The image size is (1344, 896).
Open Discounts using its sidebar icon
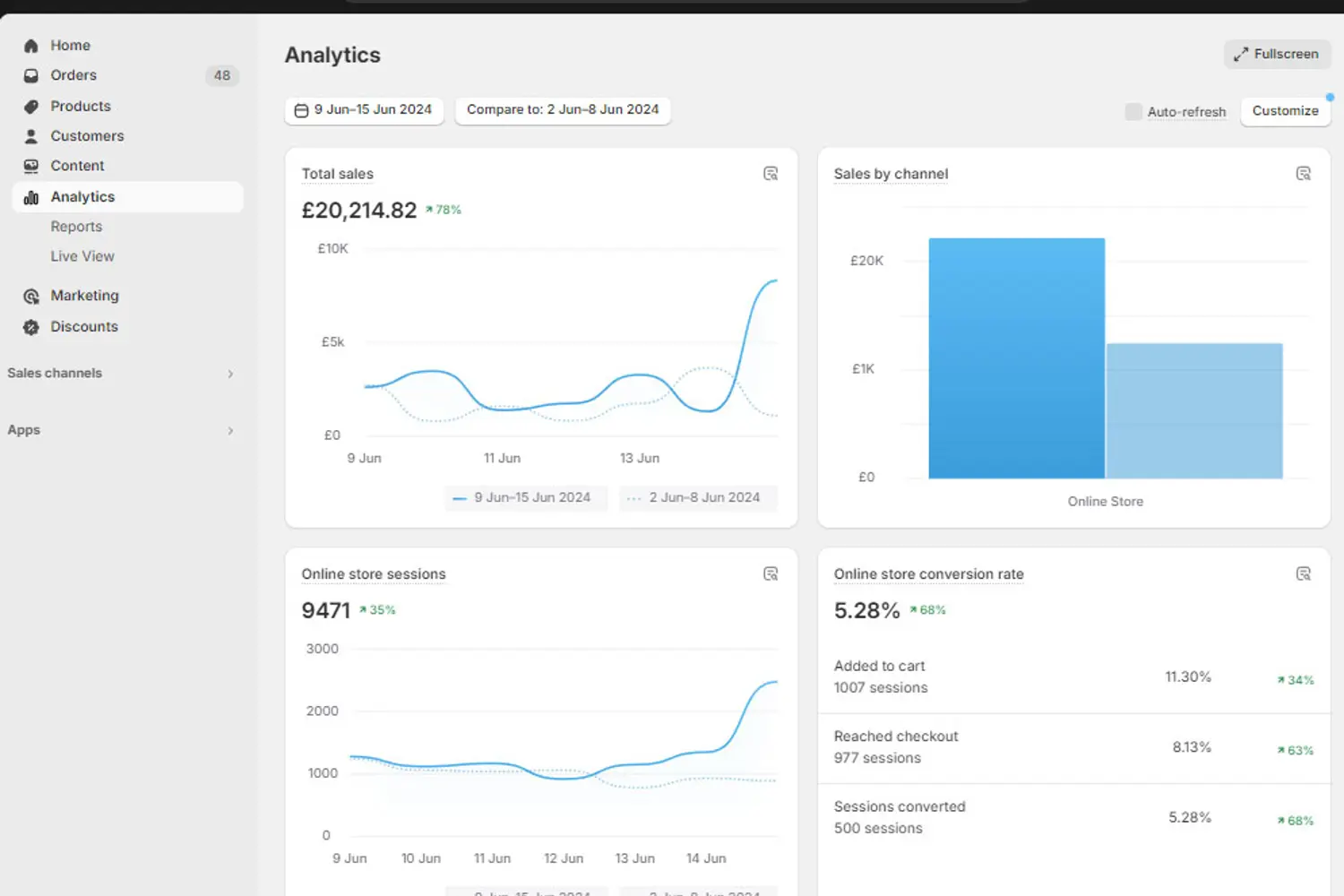tap(31, 326)
